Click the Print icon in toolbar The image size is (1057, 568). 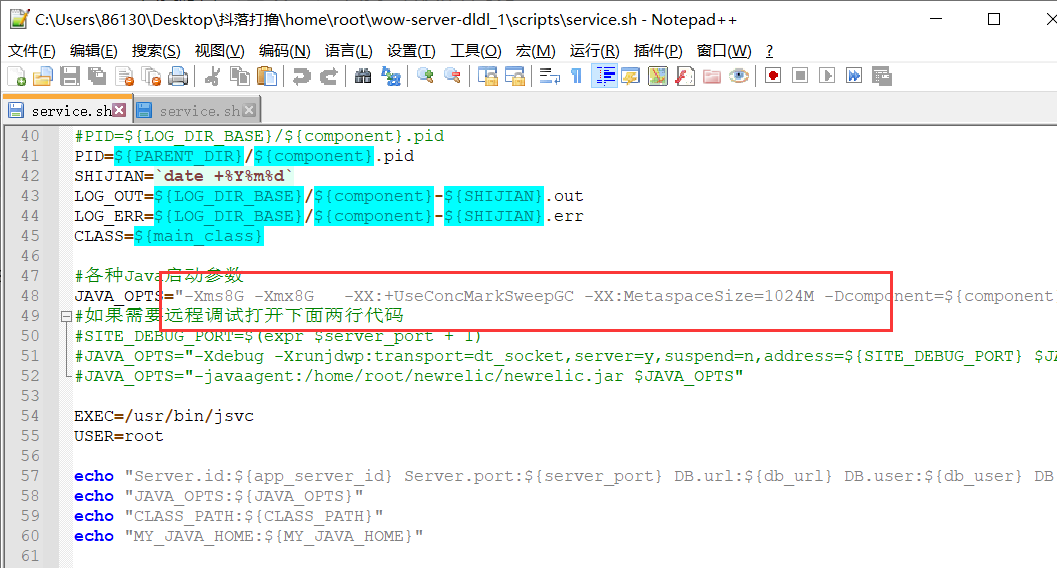[x=178, y=76]
